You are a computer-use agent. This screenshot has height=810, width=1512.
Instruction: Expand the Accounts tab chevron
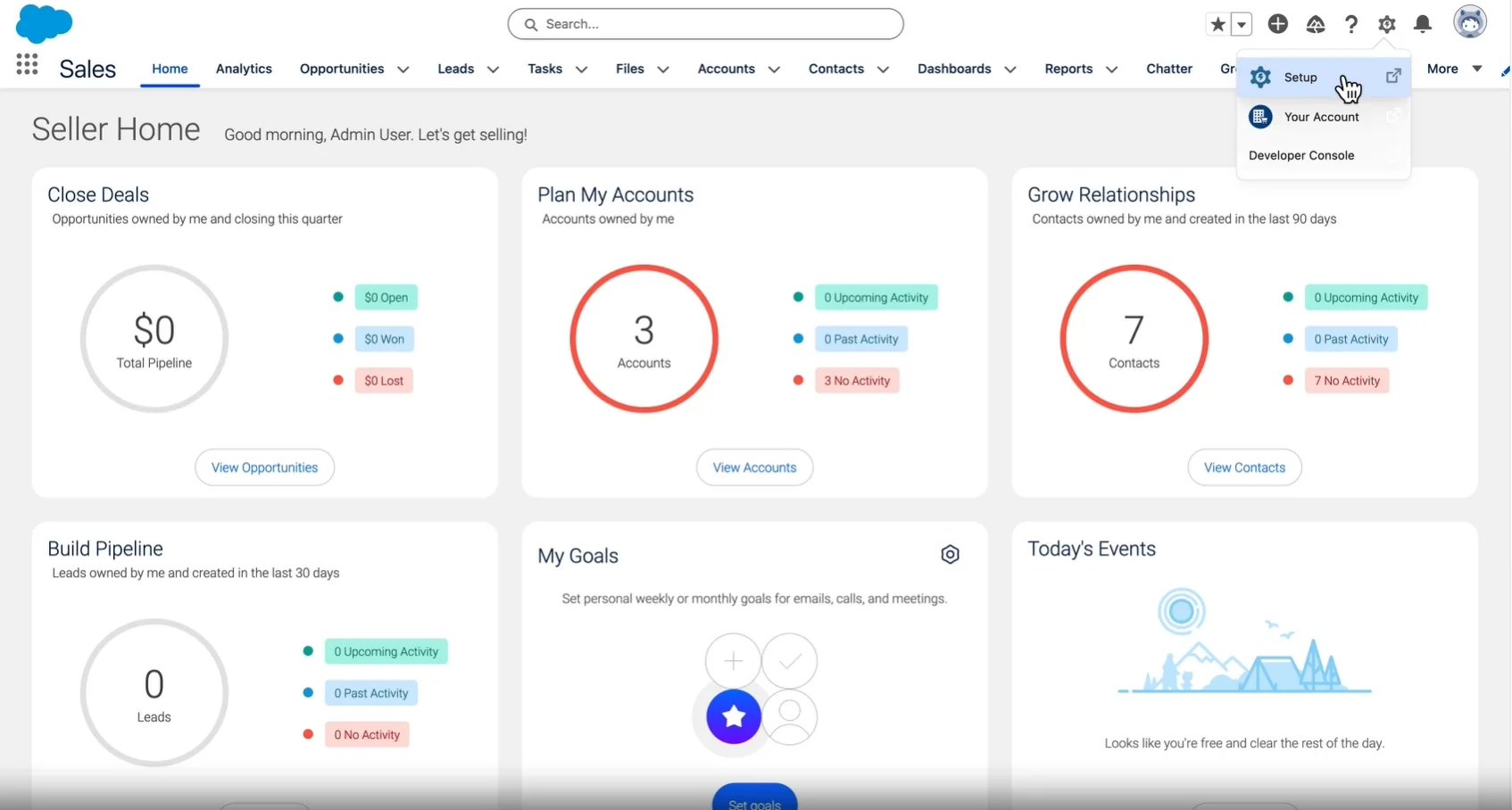pos(774,70)
